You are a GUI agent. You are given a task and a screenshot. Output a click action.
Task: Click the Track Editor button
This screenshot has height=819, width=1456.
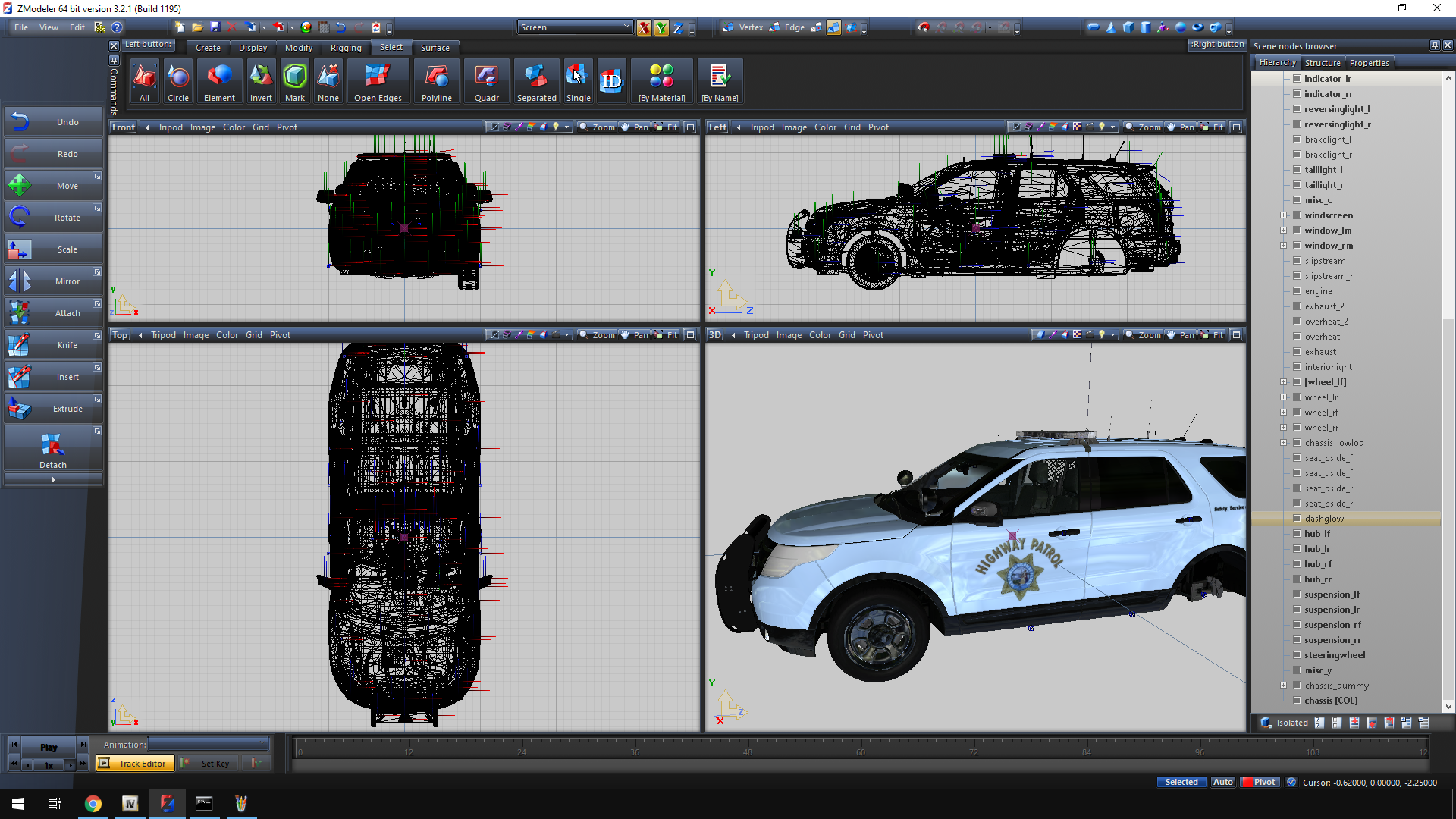[x=136, y=764]
